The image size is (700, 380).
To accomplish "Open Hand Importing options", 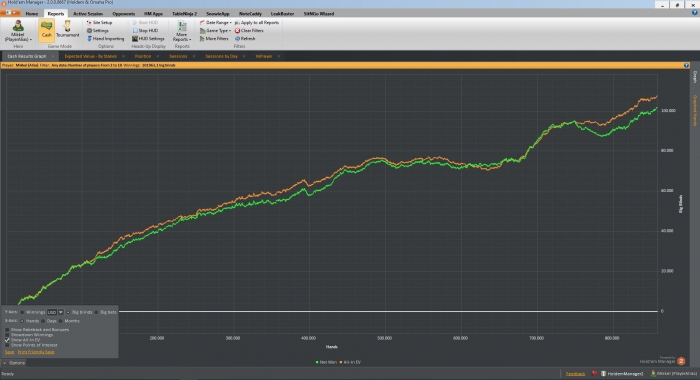I will coord(105,39).
